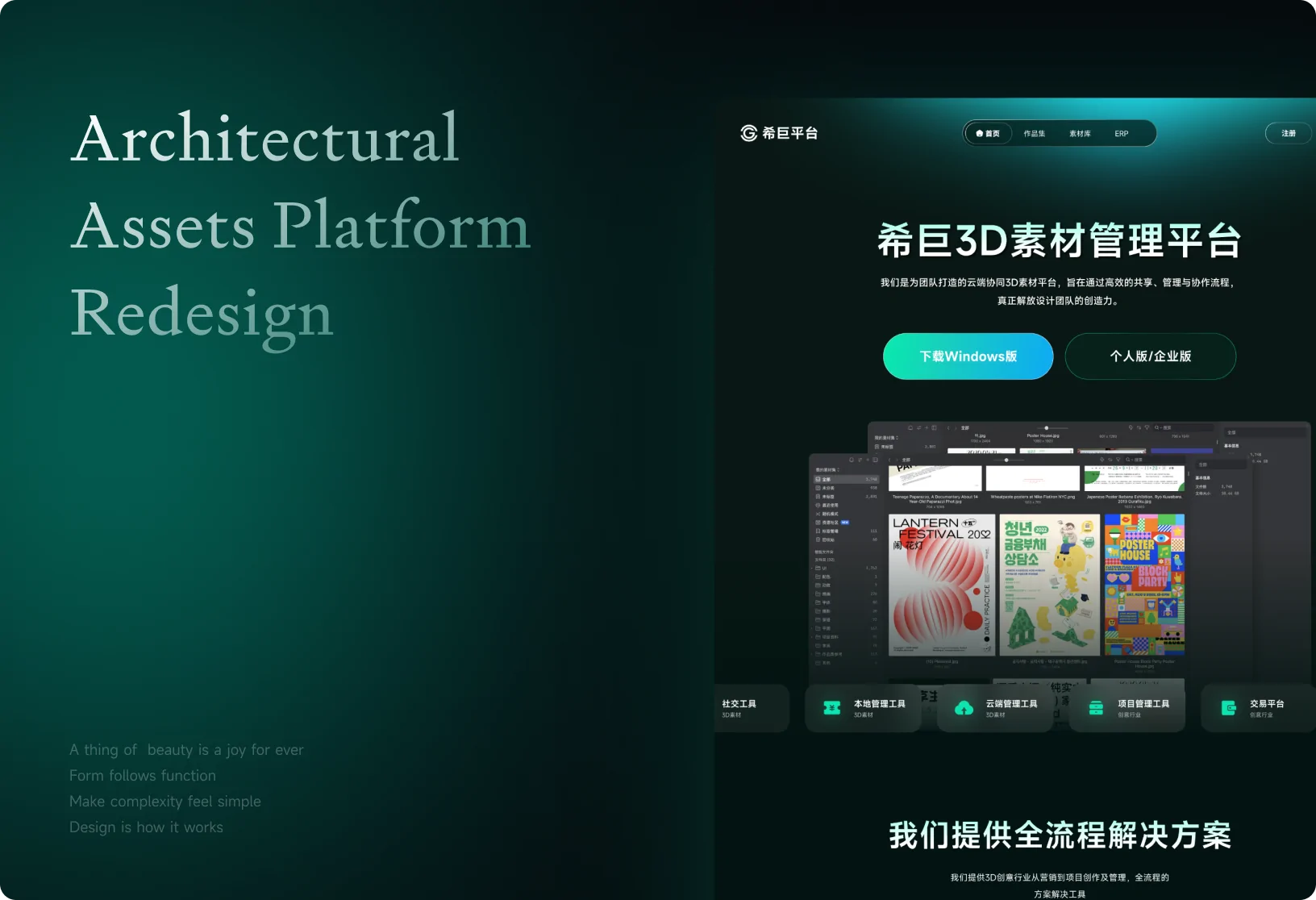
Task: Select 全部 in front window sidebar
Action: click(x=846, y=479)
